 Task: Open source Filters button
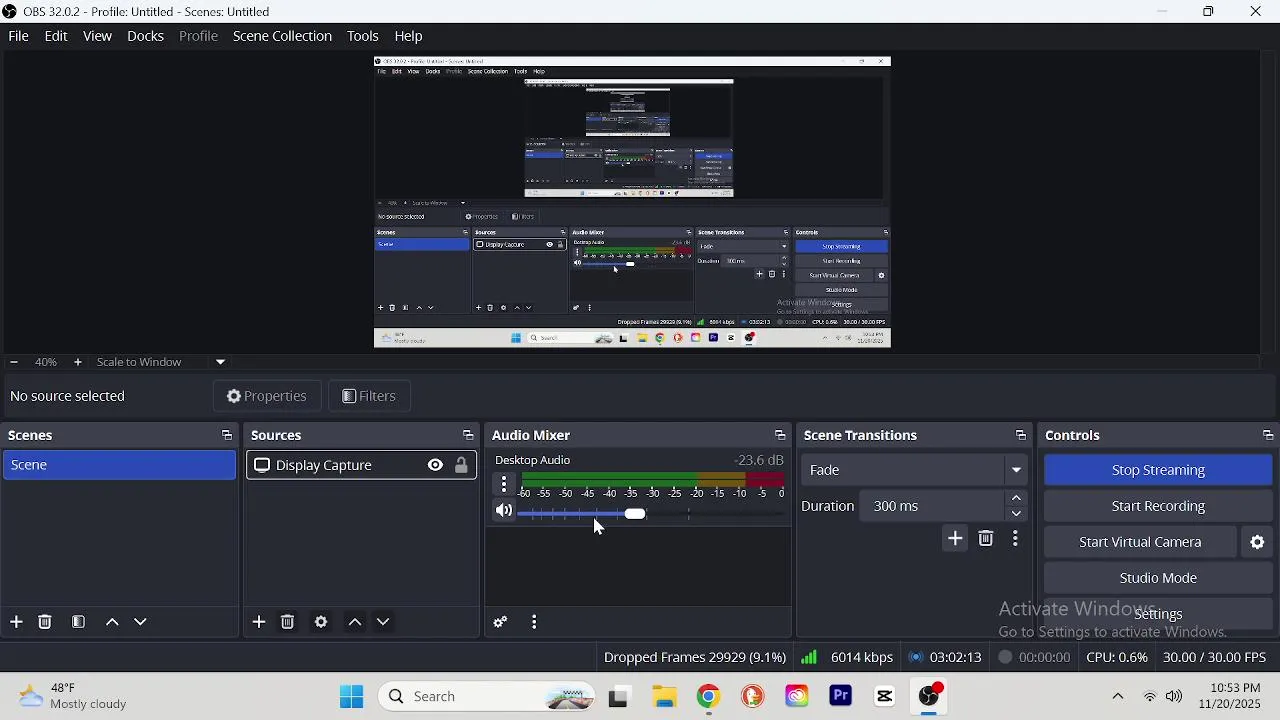(x=369, y=397)
